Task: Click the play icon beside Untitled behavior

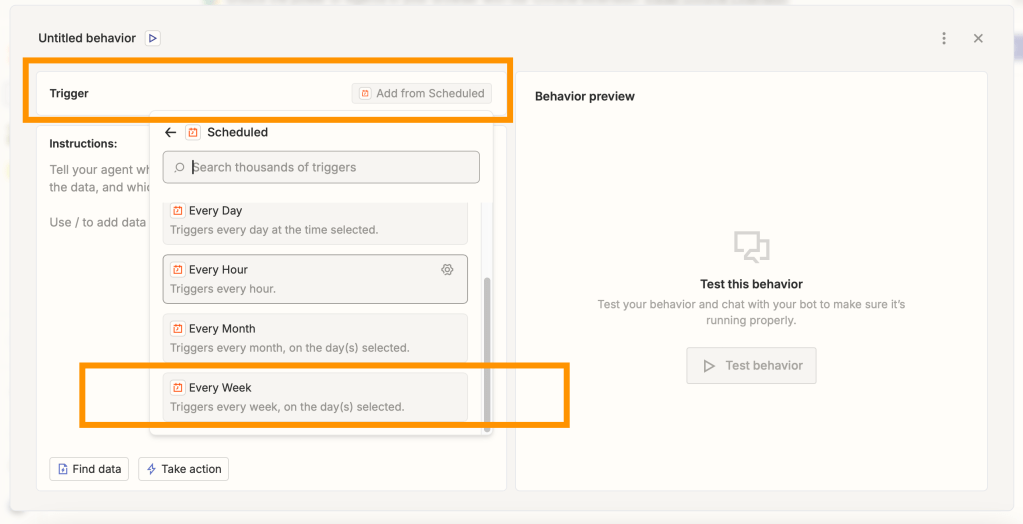Action: pyautogui.click(x=152, y=38)
